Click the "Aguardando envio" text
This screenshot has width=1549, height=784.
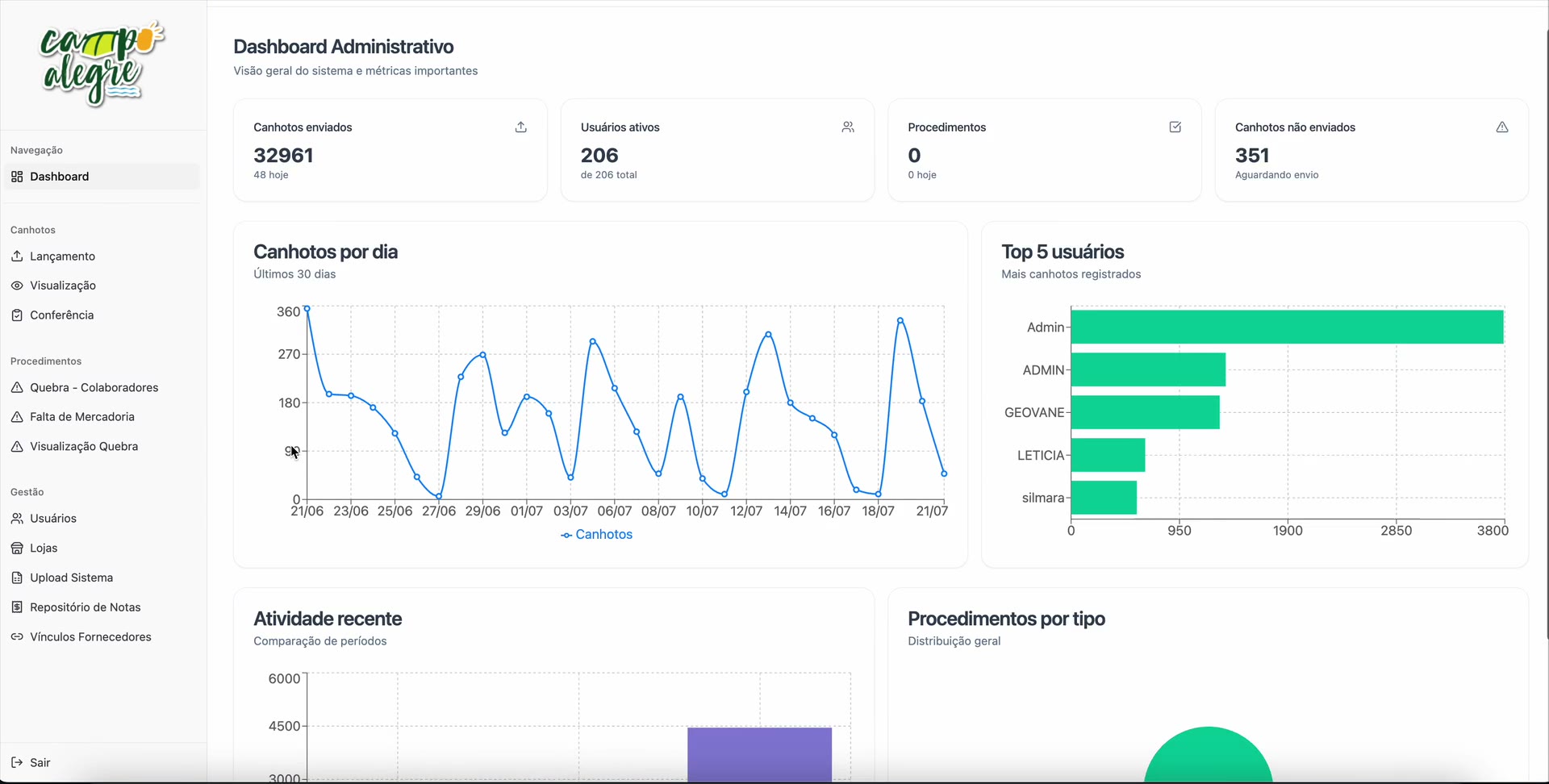click(x=1277, y=175)
